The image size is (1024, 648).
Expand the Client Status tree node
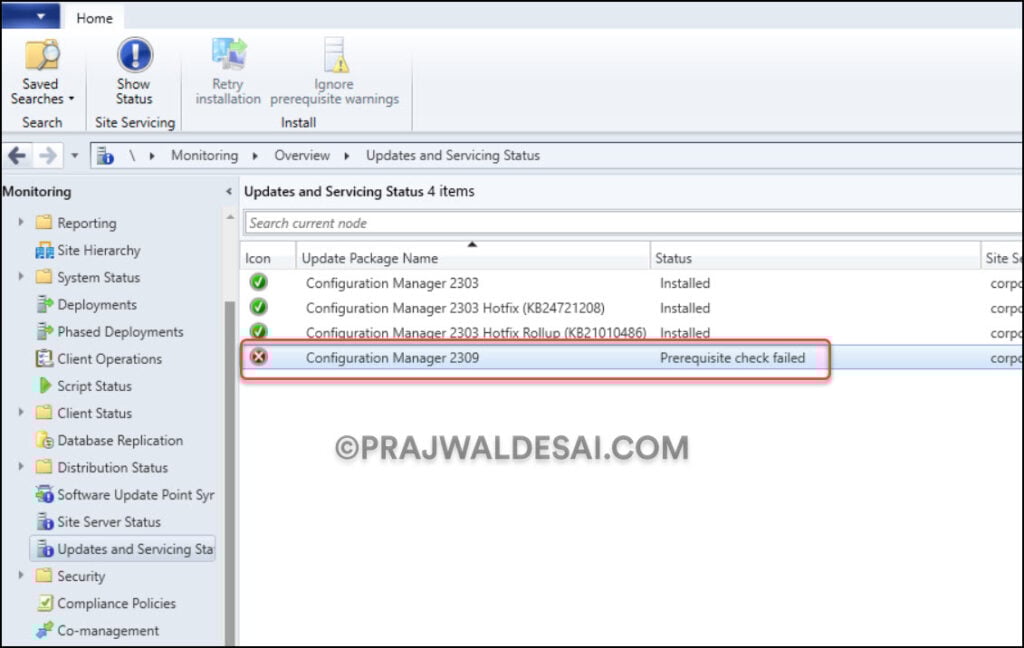(x=21, y=412)
